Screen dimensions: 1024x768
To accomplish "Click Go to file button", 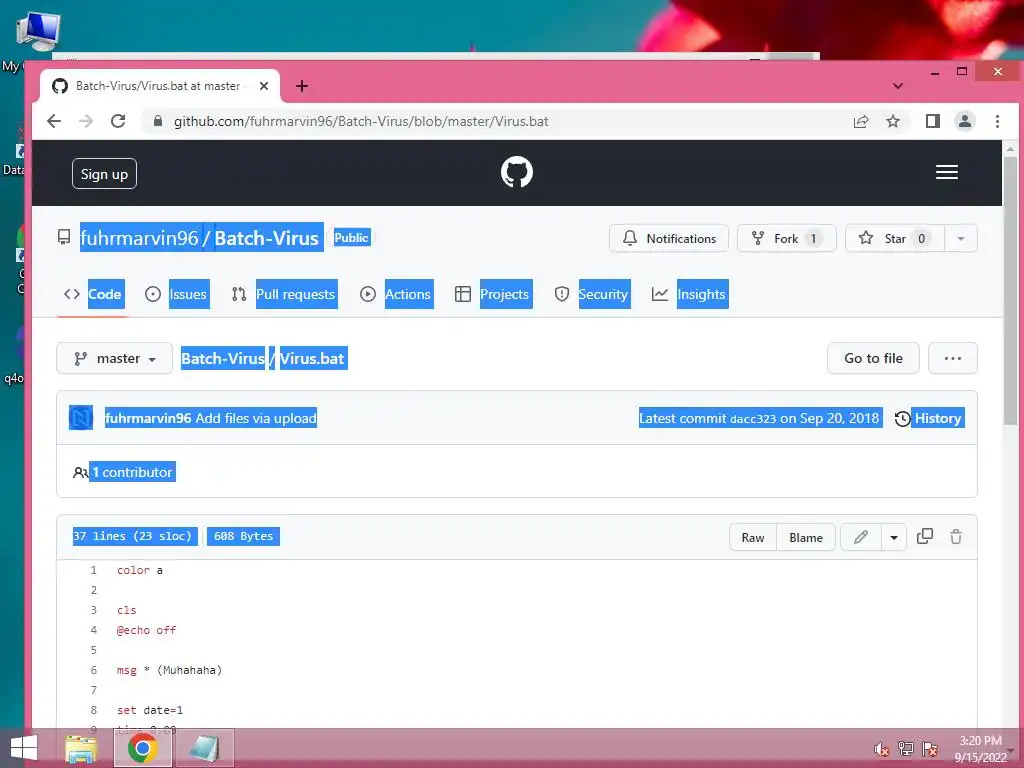I will [873, 358].
